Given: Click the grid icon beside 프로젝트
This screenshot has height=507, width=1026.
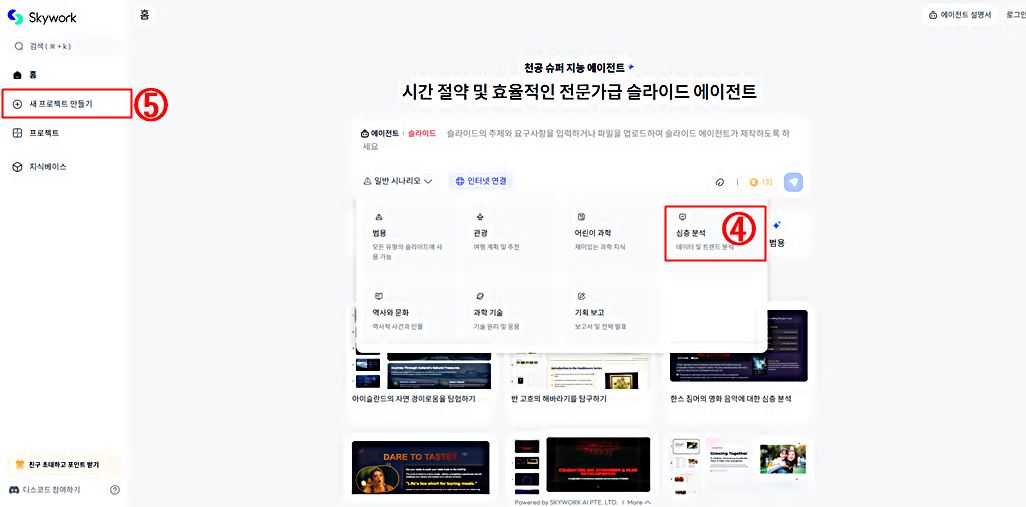Looking at the screenshot, I should pyautogui.click(x=18, y=133).
